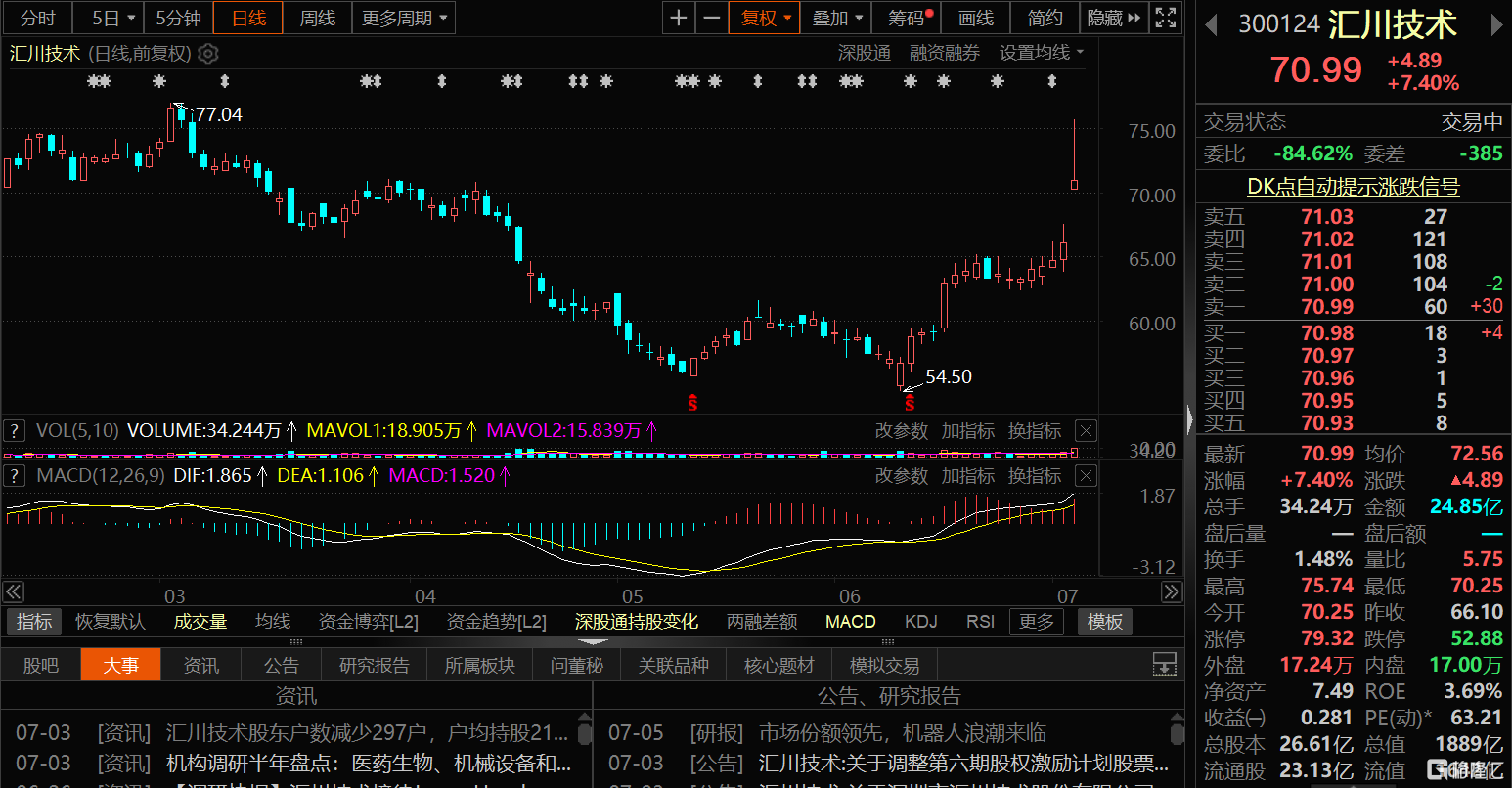Open the 研究报告 tab

point(374,665)
